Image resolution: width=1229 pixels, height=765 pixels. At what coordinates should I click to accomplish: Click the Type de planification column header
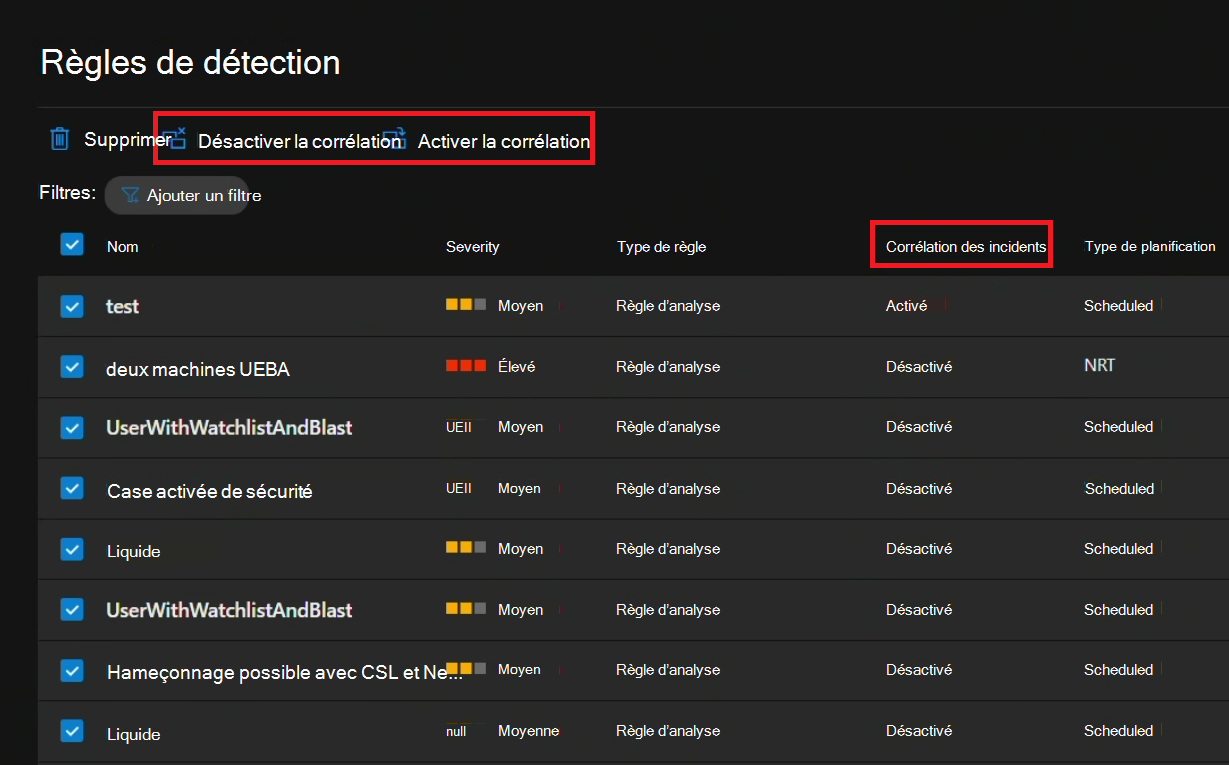click(1149, 246)
